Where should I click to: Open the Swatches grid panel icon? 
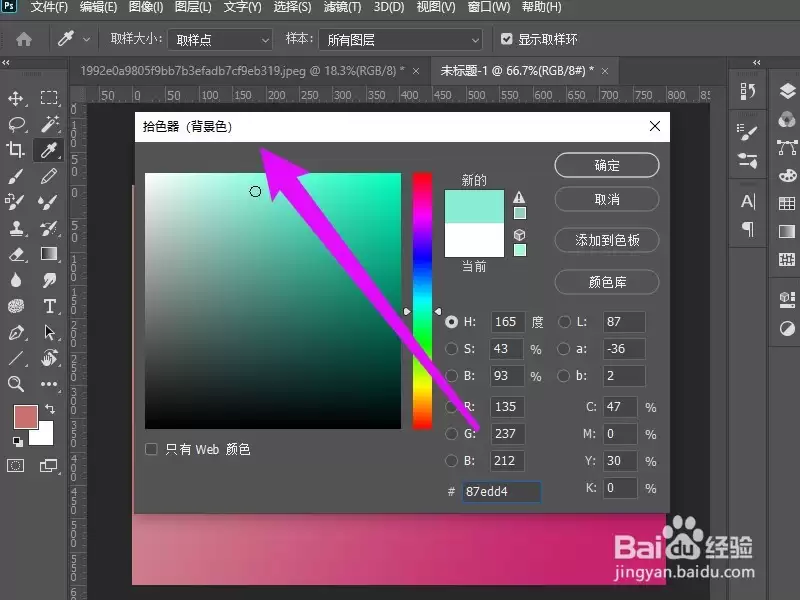click(x=787, y=204)
